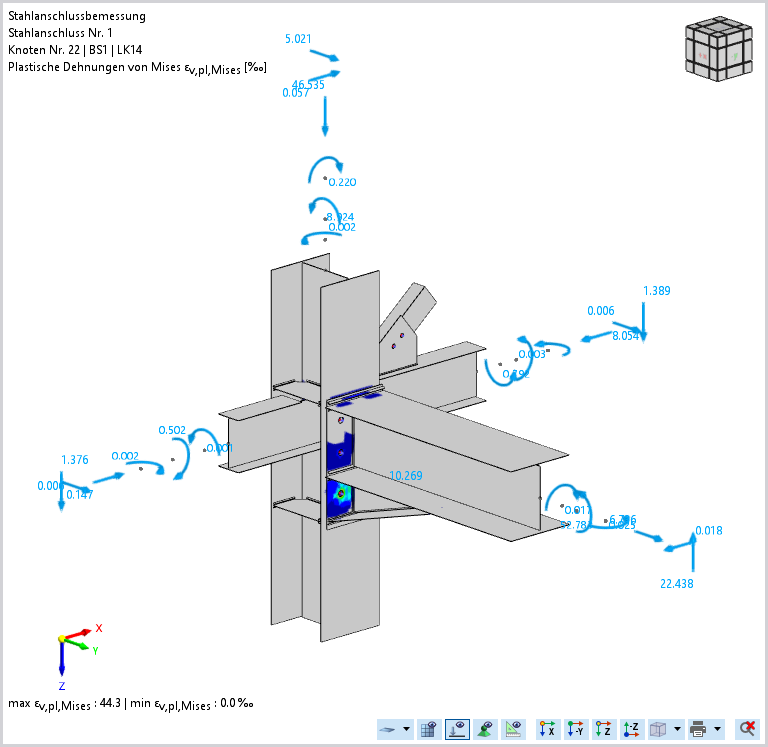
Task: Set view in -Y direction
Action: (x=576, y=729)
